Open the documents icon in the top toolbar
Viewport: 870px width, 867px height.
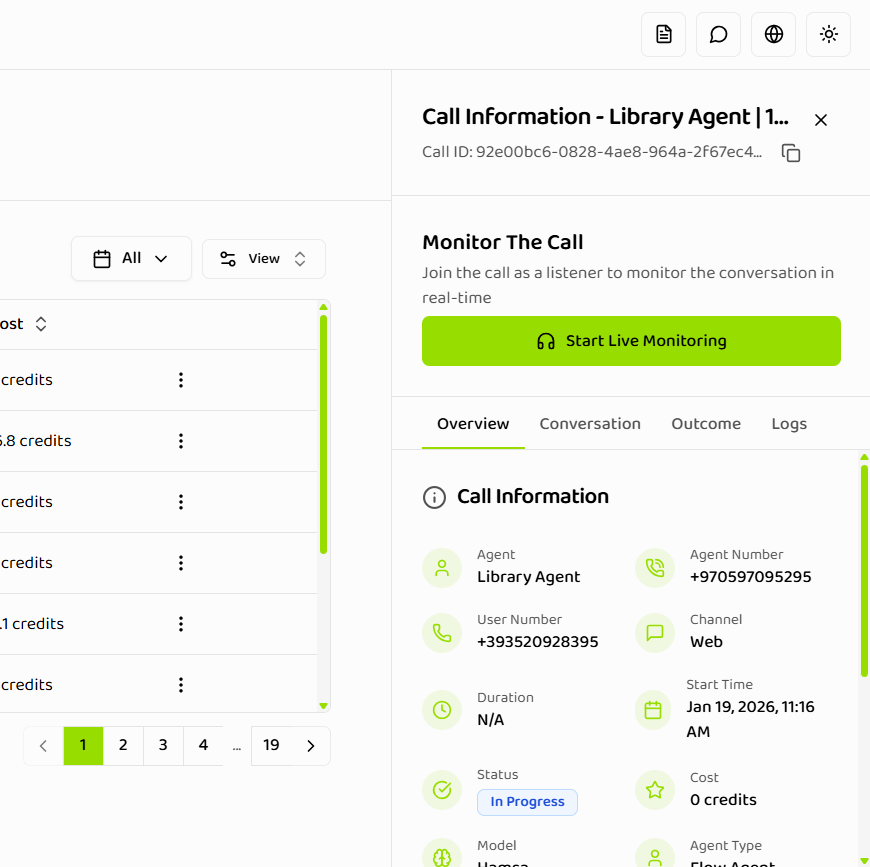(663, 33)
